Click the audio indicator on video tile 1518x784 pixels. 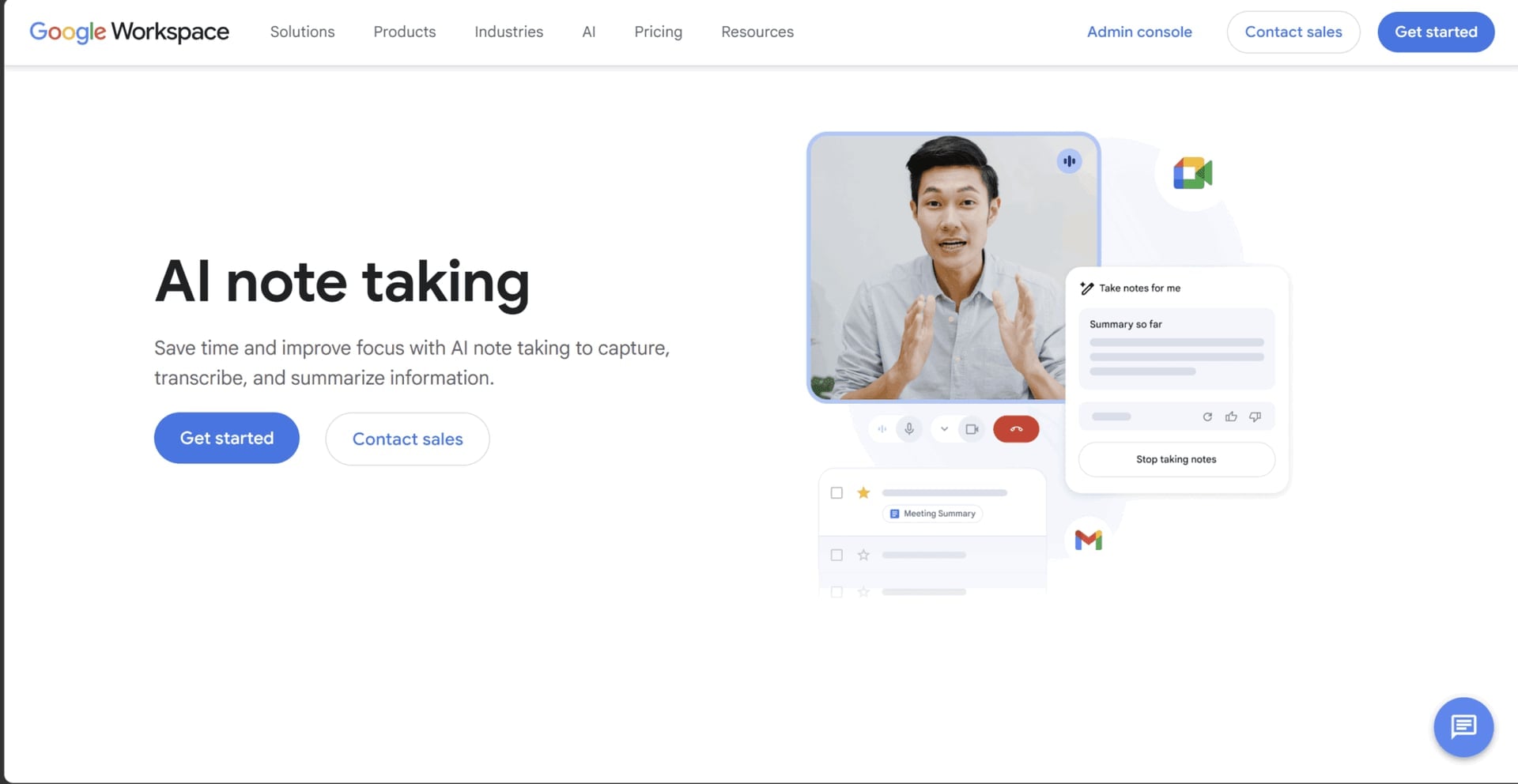[x=1069, y=161]
